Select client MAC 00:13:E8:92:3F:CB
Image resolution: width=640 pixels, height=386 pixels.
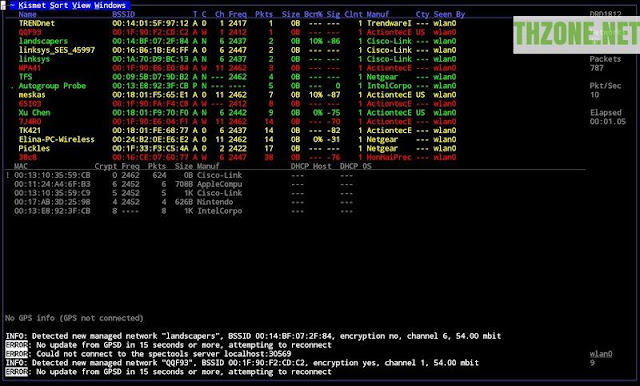(x=52, y=211)
